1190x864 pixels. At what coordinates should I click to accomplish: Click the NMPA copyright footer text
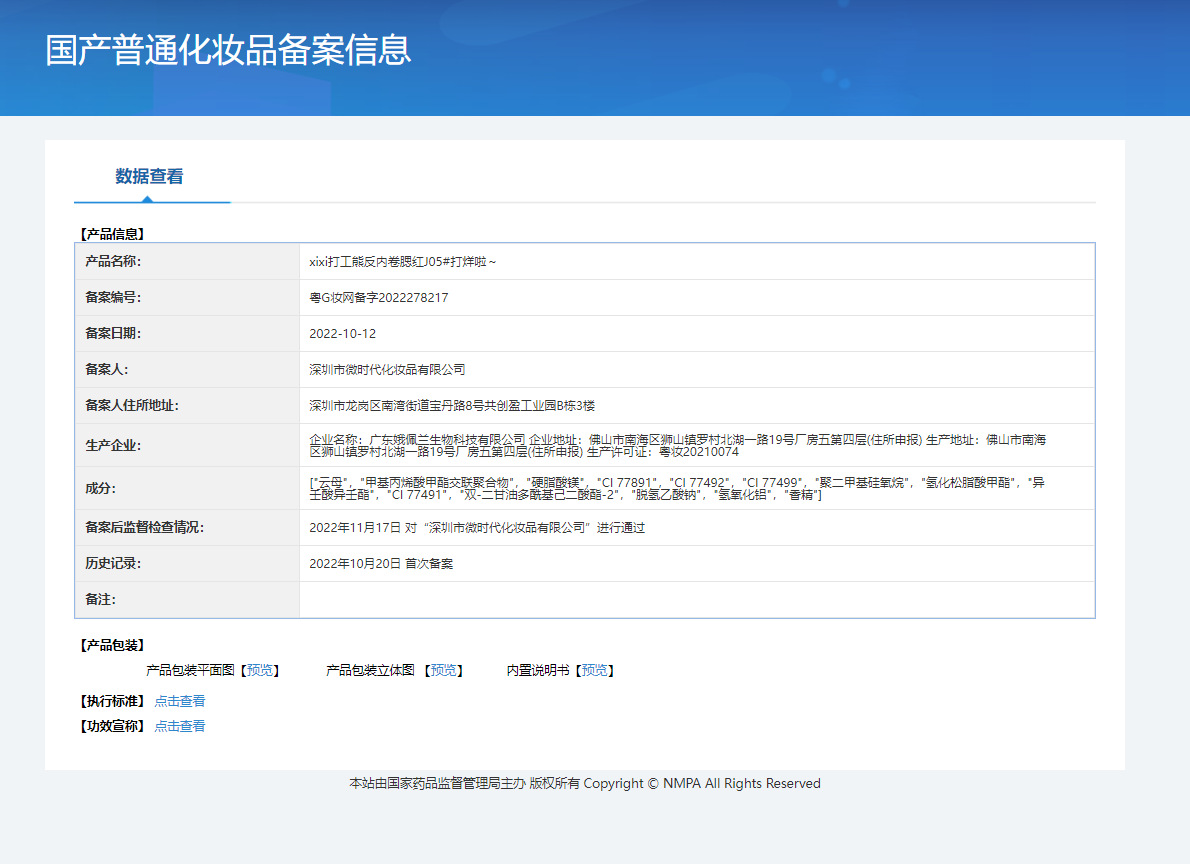coord(584,784)
